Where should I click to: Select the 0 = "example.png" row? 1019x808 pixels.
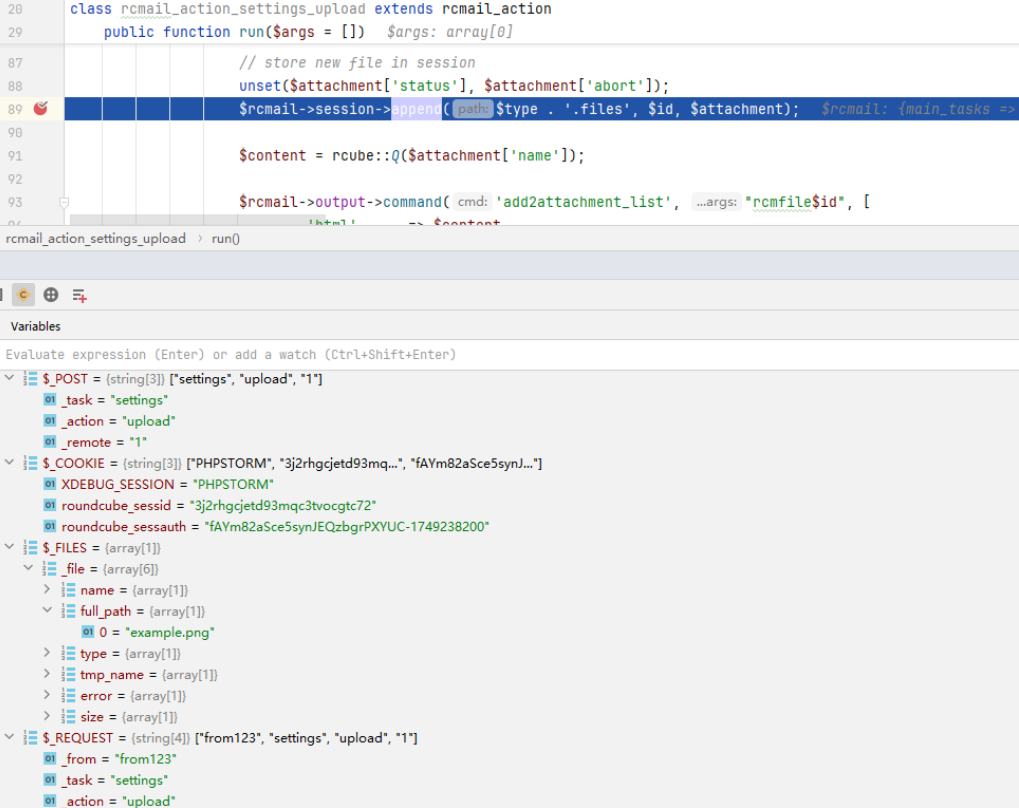coord(510,632)
